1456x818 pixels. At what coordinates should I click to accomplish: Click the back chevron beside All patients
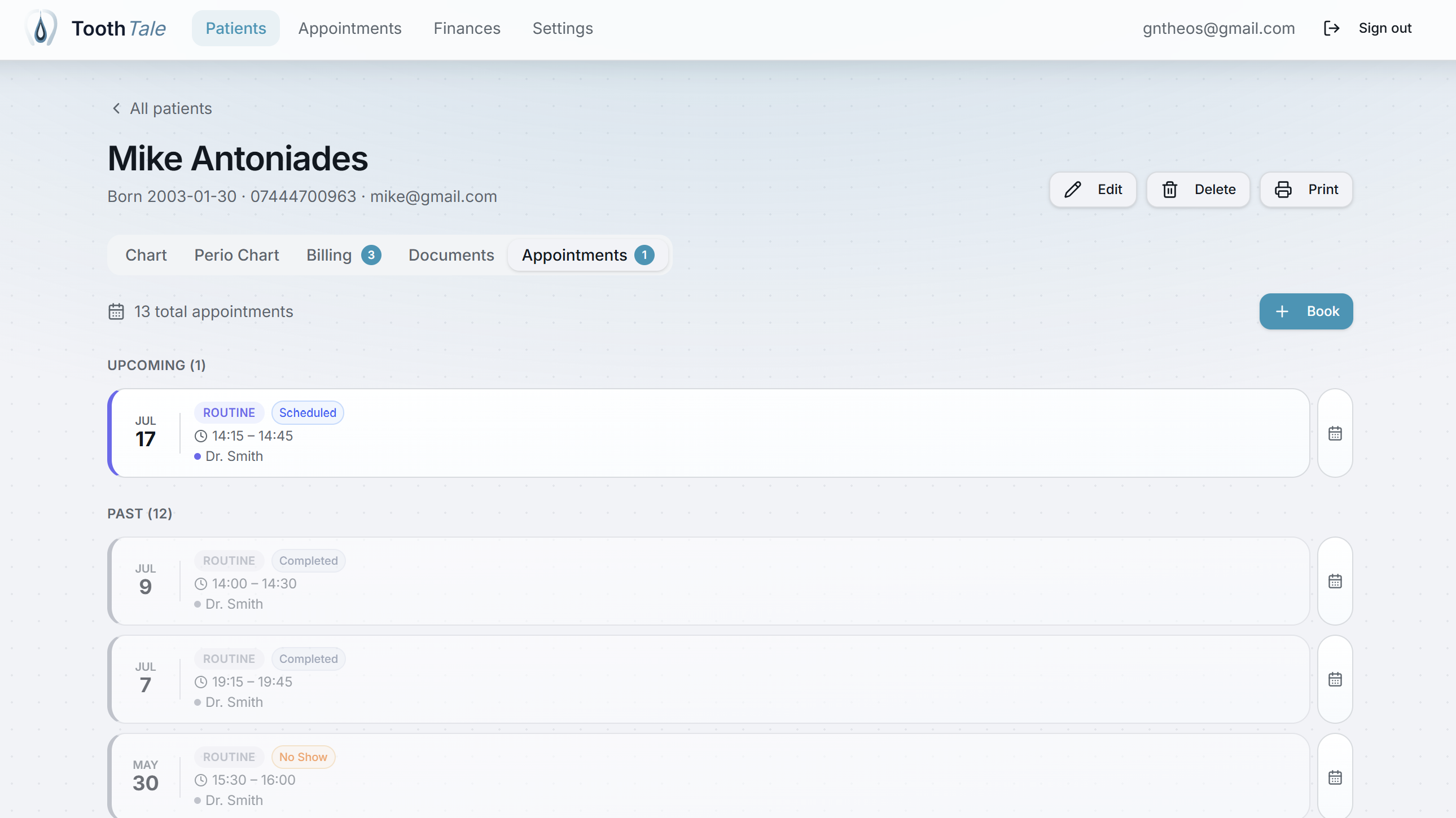point(116,108)
